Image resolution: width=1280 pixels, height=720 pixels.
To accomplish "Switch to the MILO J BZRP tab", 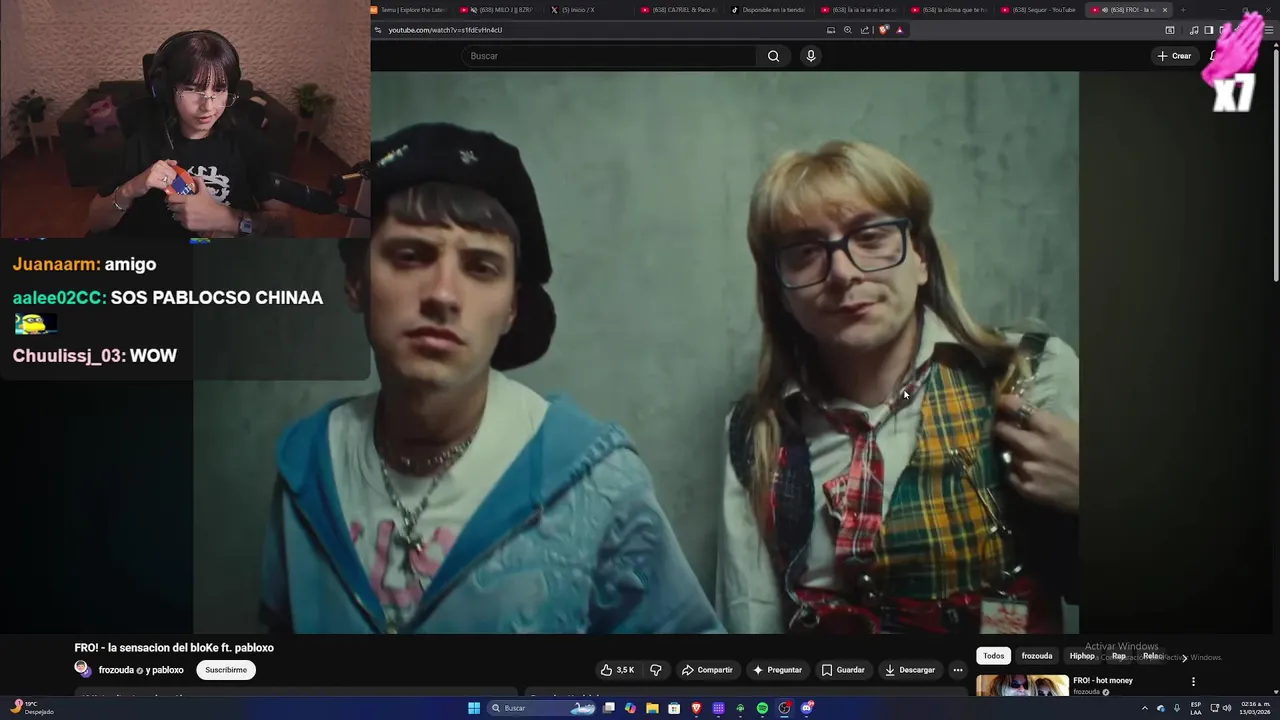I will pos(500,10).
